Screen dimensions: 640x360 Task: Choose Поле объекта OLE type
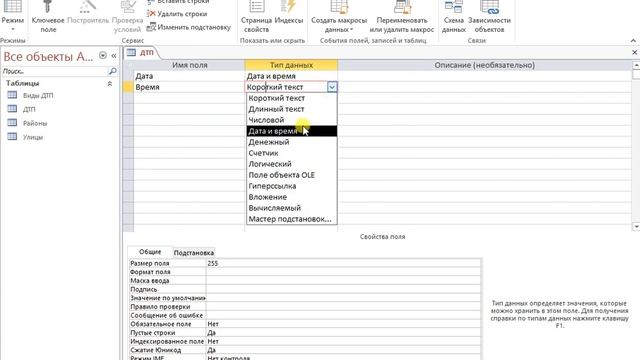pos(291,175)
